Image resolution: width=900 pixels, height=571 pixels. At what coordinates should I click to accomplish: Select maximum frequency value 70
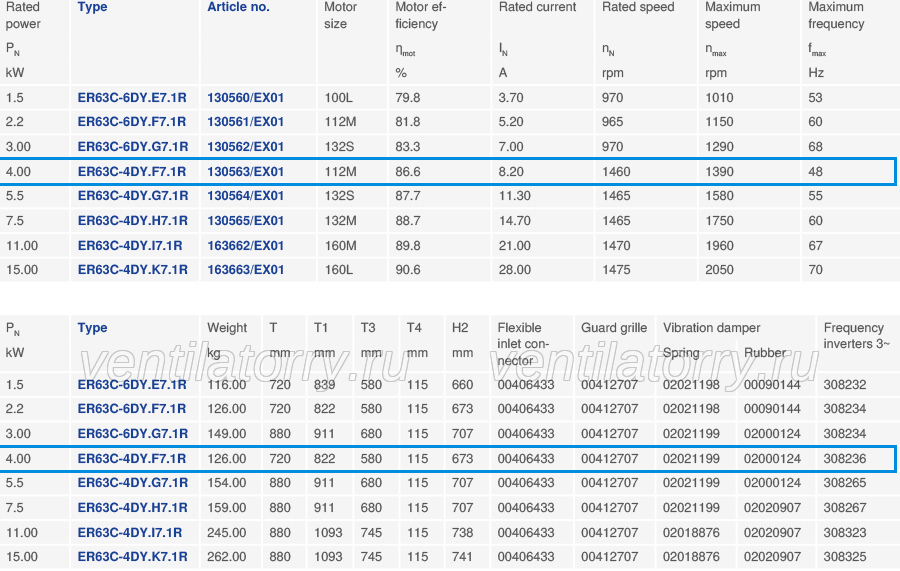(x=815, y=270)
